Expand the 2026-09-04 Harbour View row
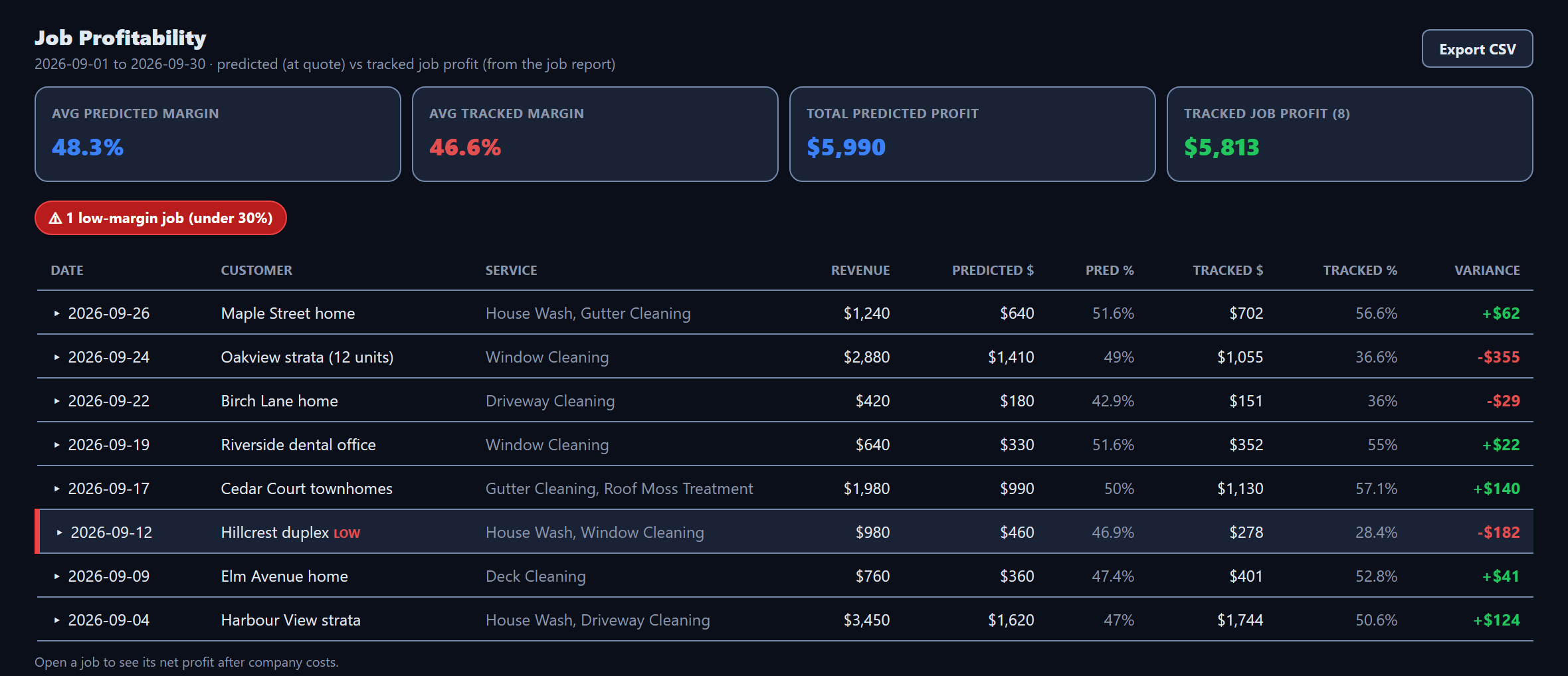The width and height of the screenshot is (1568, 676). (x=57, y=620)
